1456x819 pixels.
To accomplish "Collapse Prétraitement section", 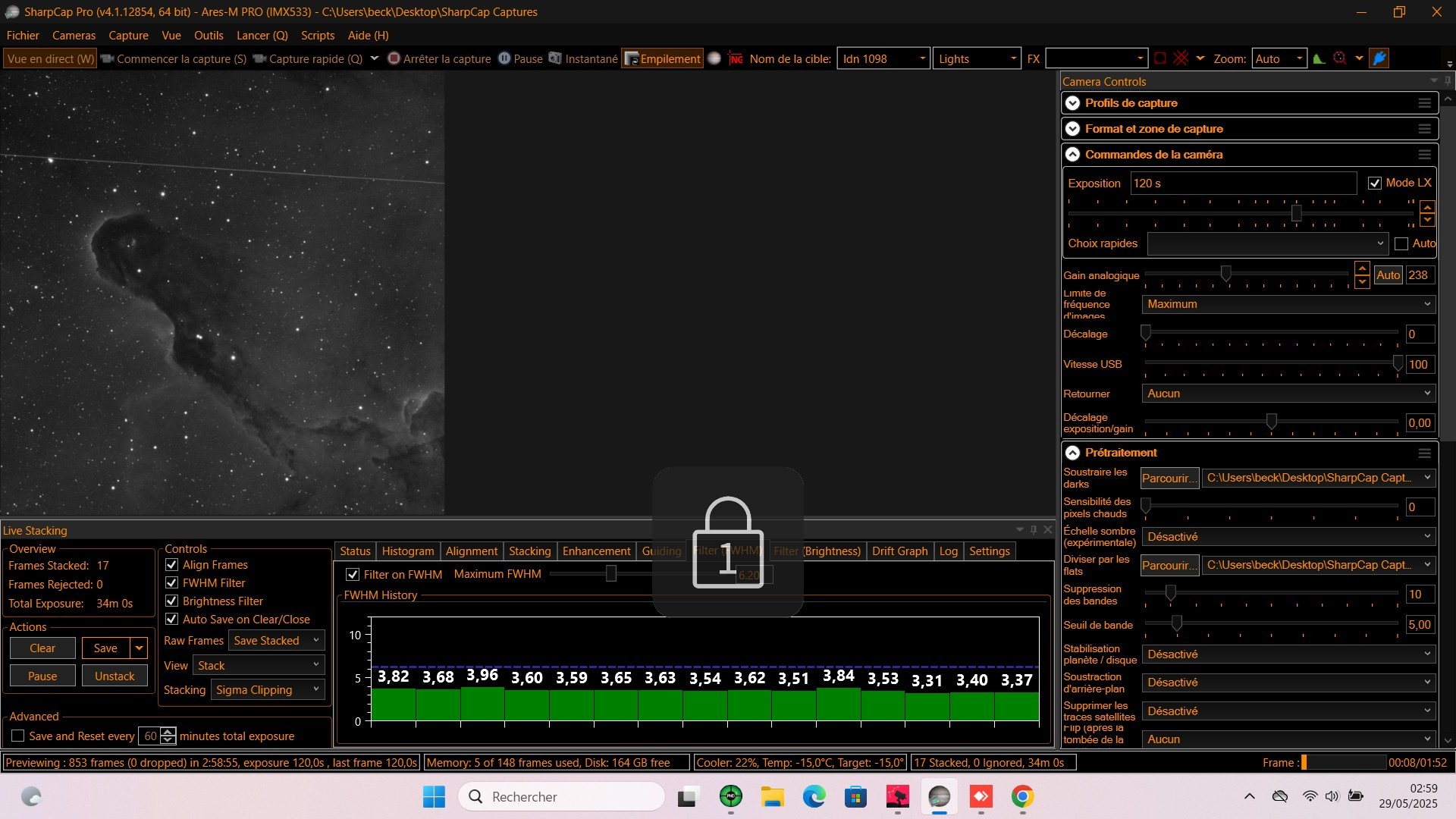I will [x=1072, y=453].
